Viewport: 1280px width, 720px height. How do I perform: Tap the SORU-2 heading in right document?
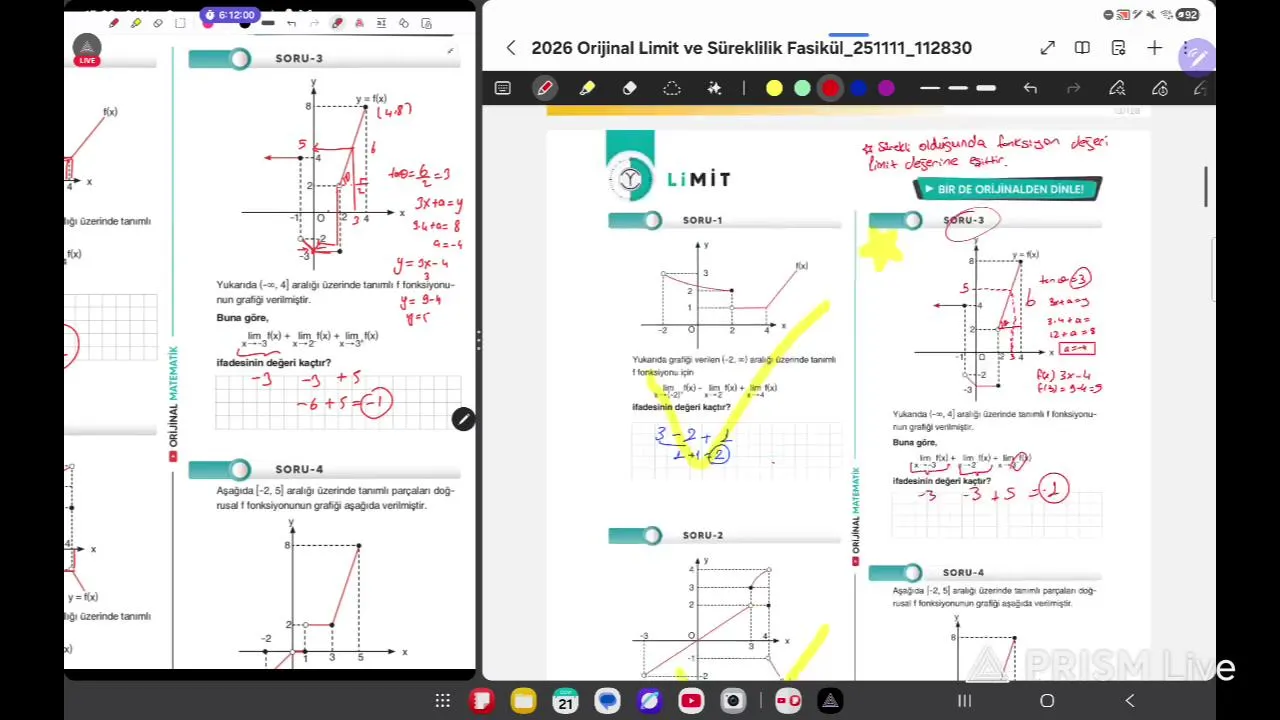702,536
